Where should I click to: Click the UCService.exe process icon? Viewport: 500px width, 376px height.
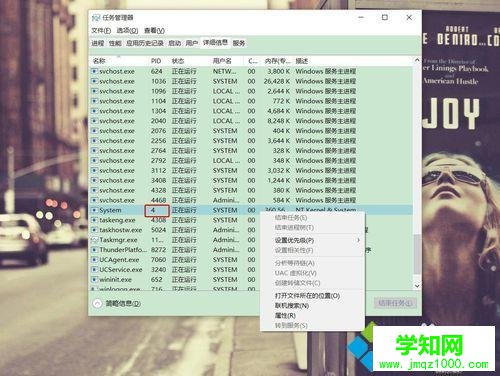click(x=95, y=270)
